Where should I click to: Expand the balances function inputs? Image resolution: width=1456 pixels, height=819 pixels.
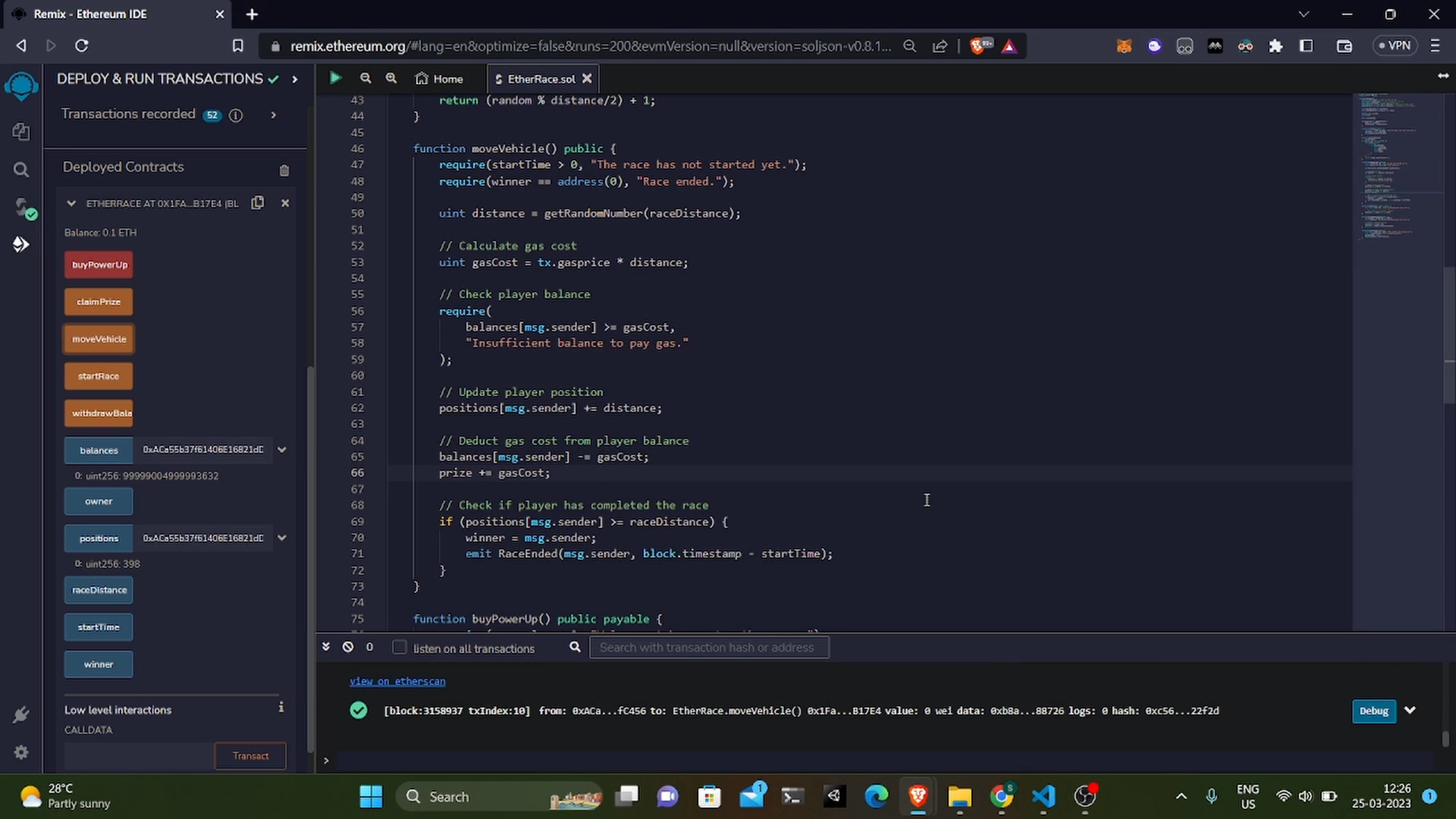coord(282,450)
